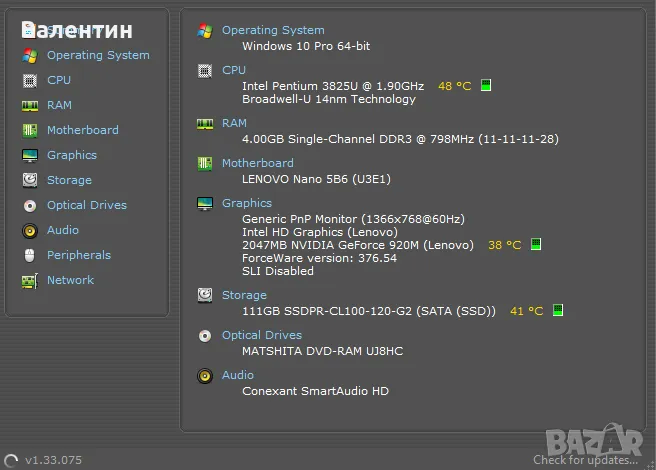The image size is (656, 470).
Task: Select the Peripherals mouse icon in the sidebar
Action: pyautogui.click(x=29, y=255)
